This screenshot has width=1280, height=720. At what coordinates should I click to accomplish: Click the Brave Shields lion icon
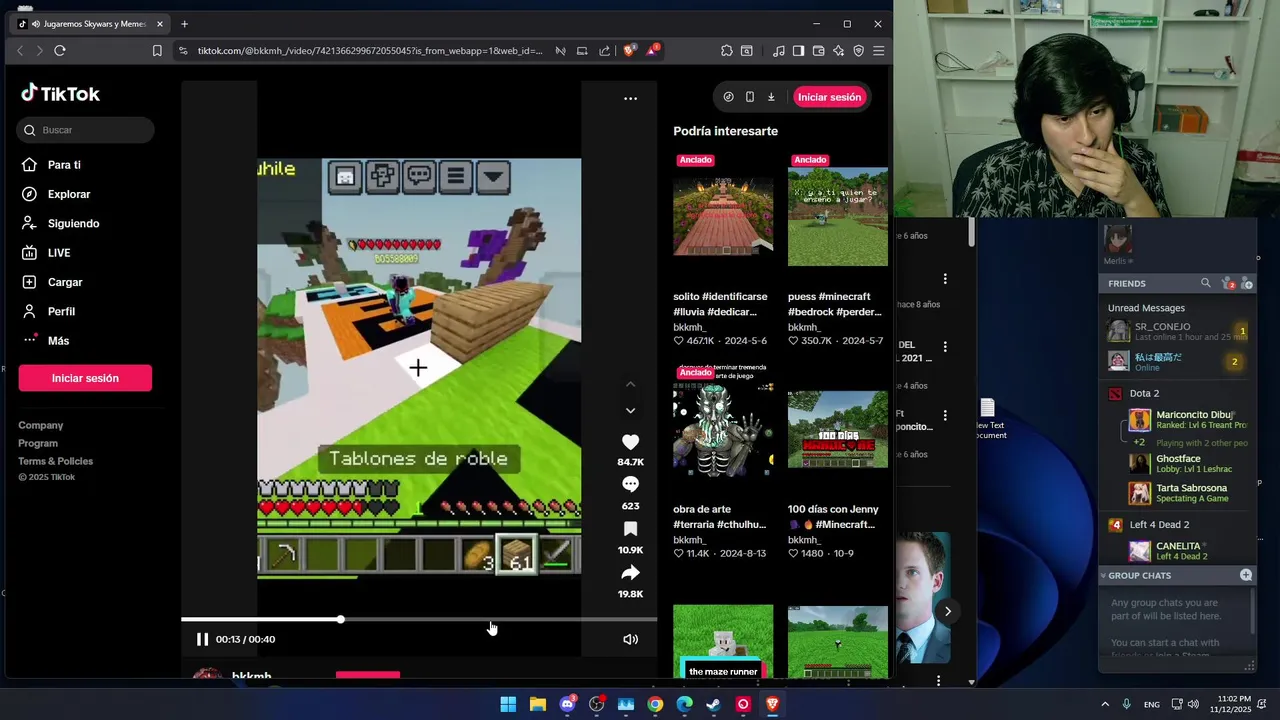(629, 51)
